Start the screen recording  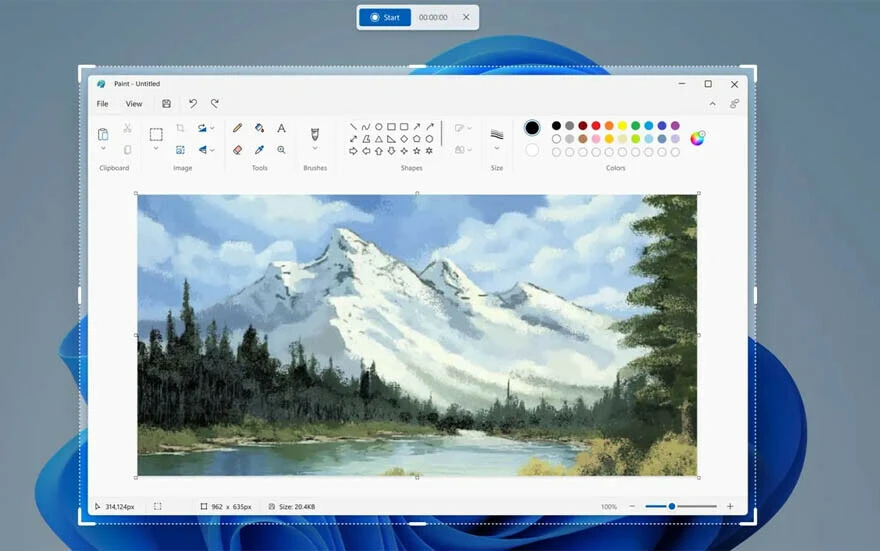point(385,17)
